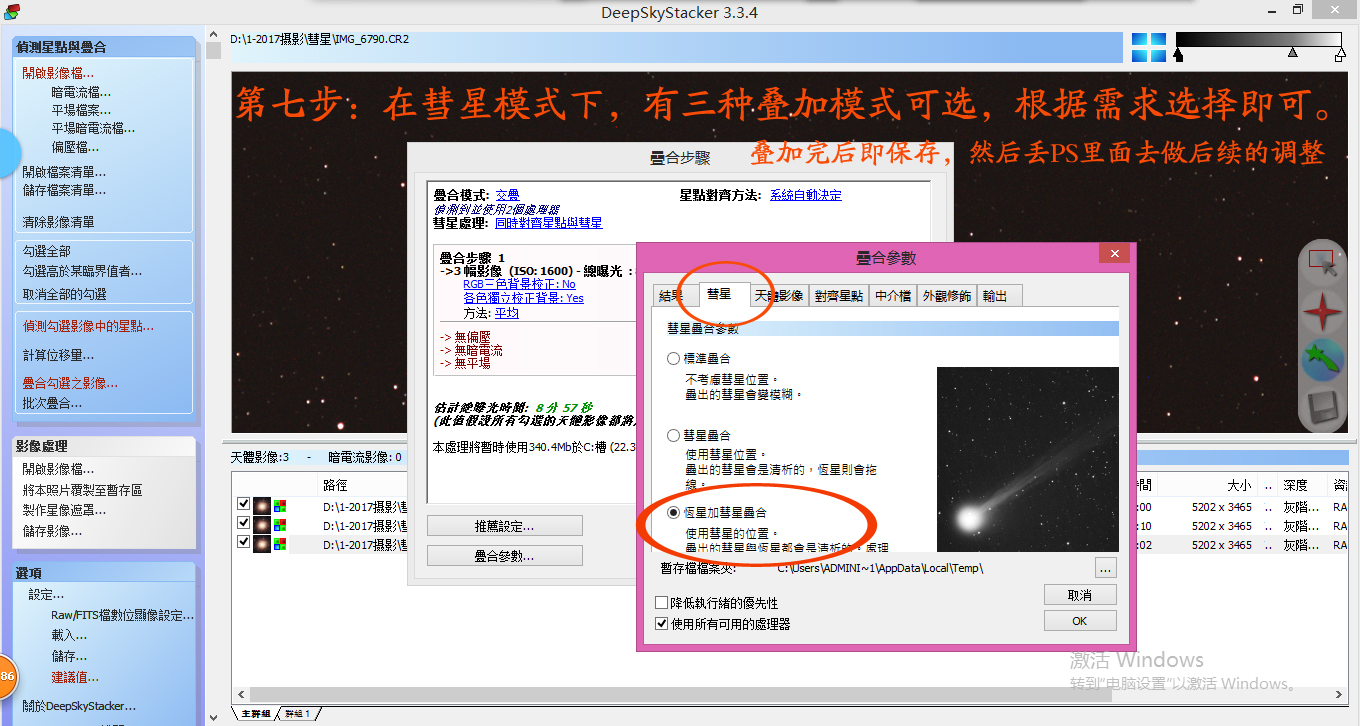Click 平場檔案... in left panel

coord(81,110)
